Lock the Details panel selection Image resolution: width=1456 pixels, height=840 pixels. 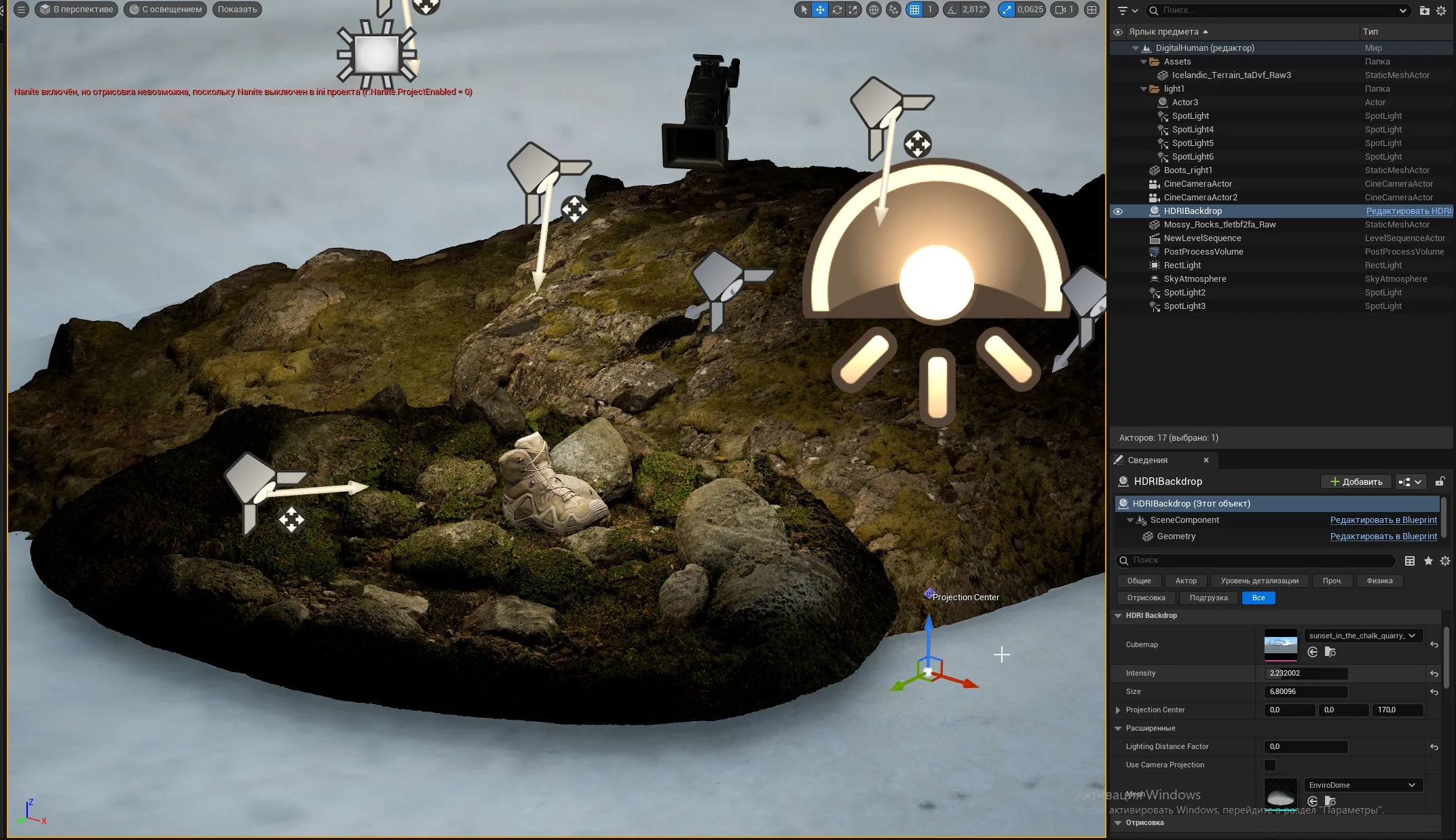click(1440, 481)
